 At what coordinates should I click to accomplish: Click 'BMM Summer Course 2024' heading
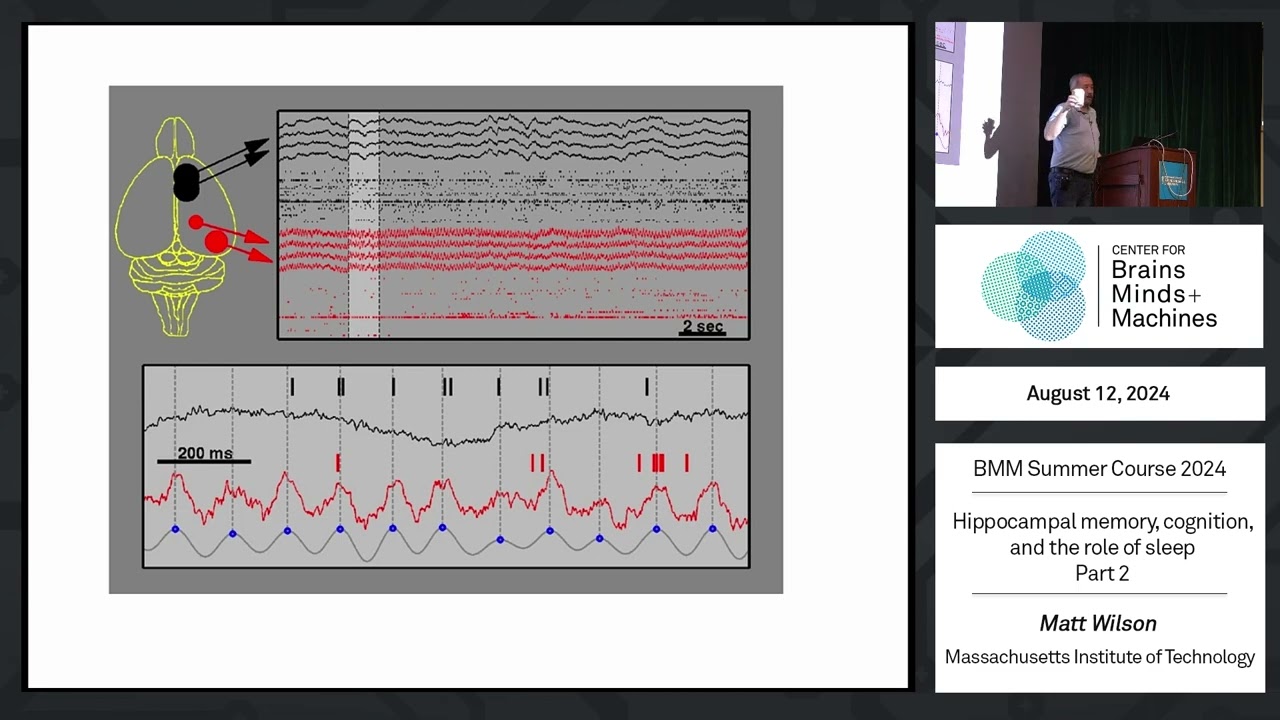(x=1099, y=468)
